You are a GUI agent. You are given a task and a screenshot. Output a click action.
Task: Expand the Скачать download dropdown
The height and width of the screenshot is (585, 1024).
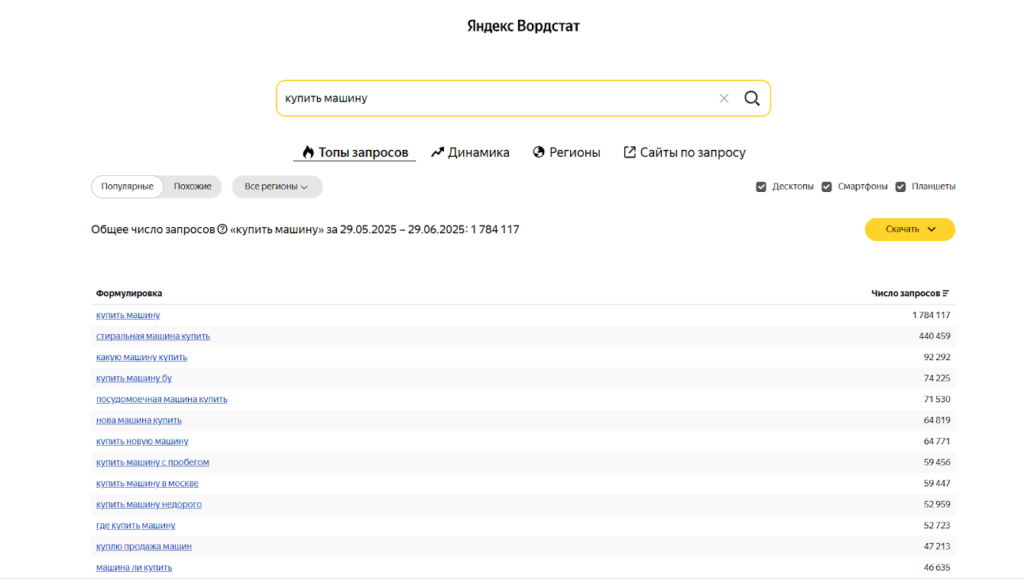tap(910, 229)
